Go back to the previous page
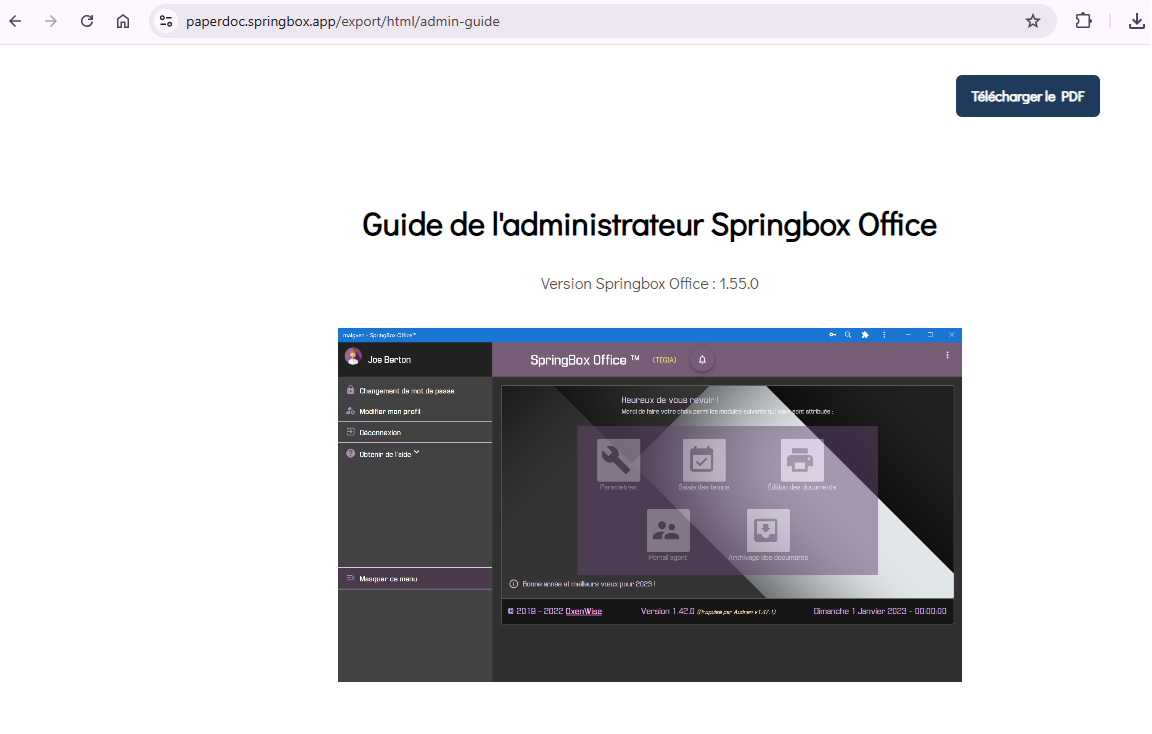This screenshot has width=1152, height=734. (x=16, y=21)
